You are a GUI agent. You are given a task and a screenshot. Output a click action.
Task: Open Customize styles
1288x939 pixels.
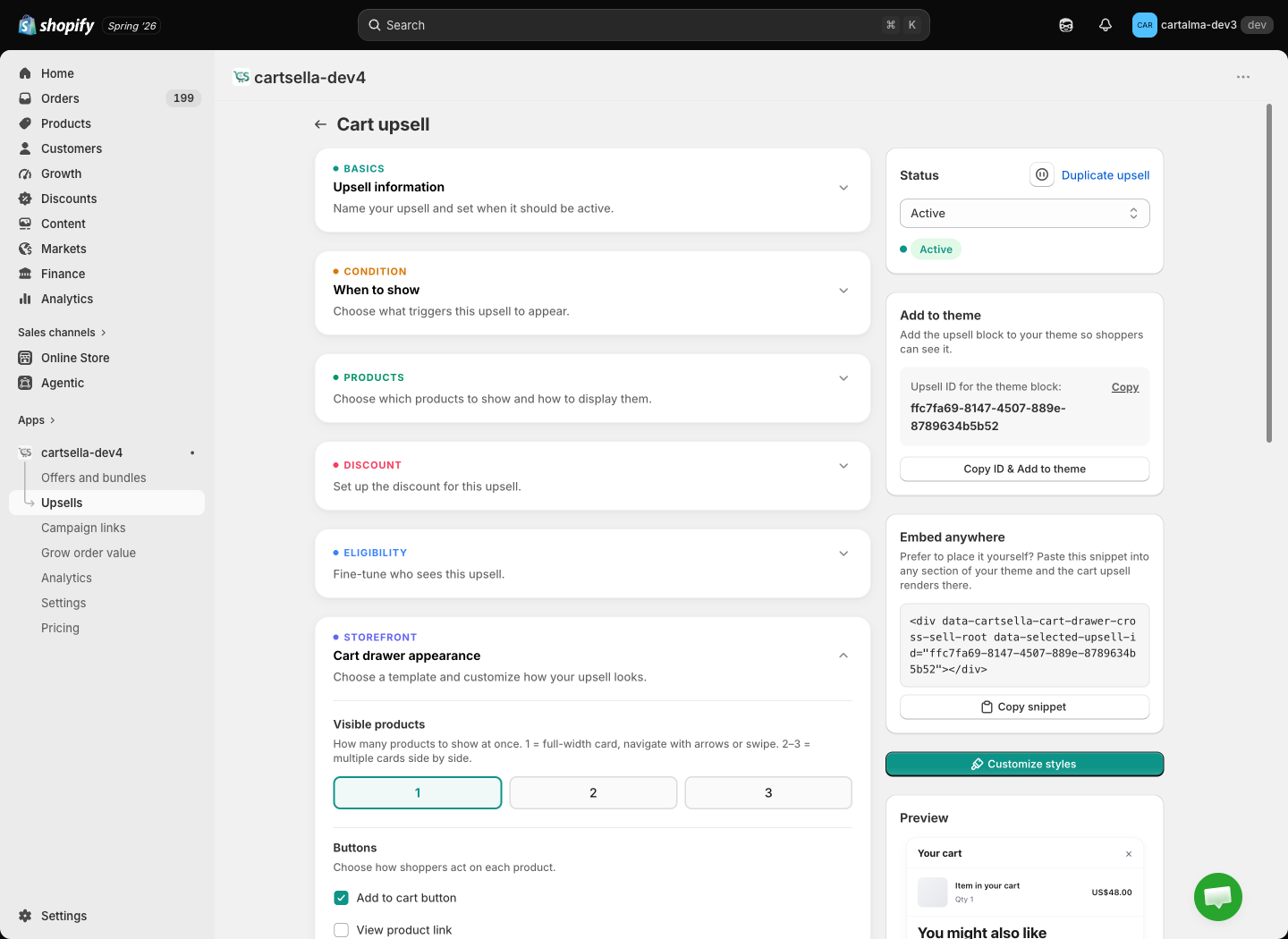pyautogui.click(x=1025, y=764)
